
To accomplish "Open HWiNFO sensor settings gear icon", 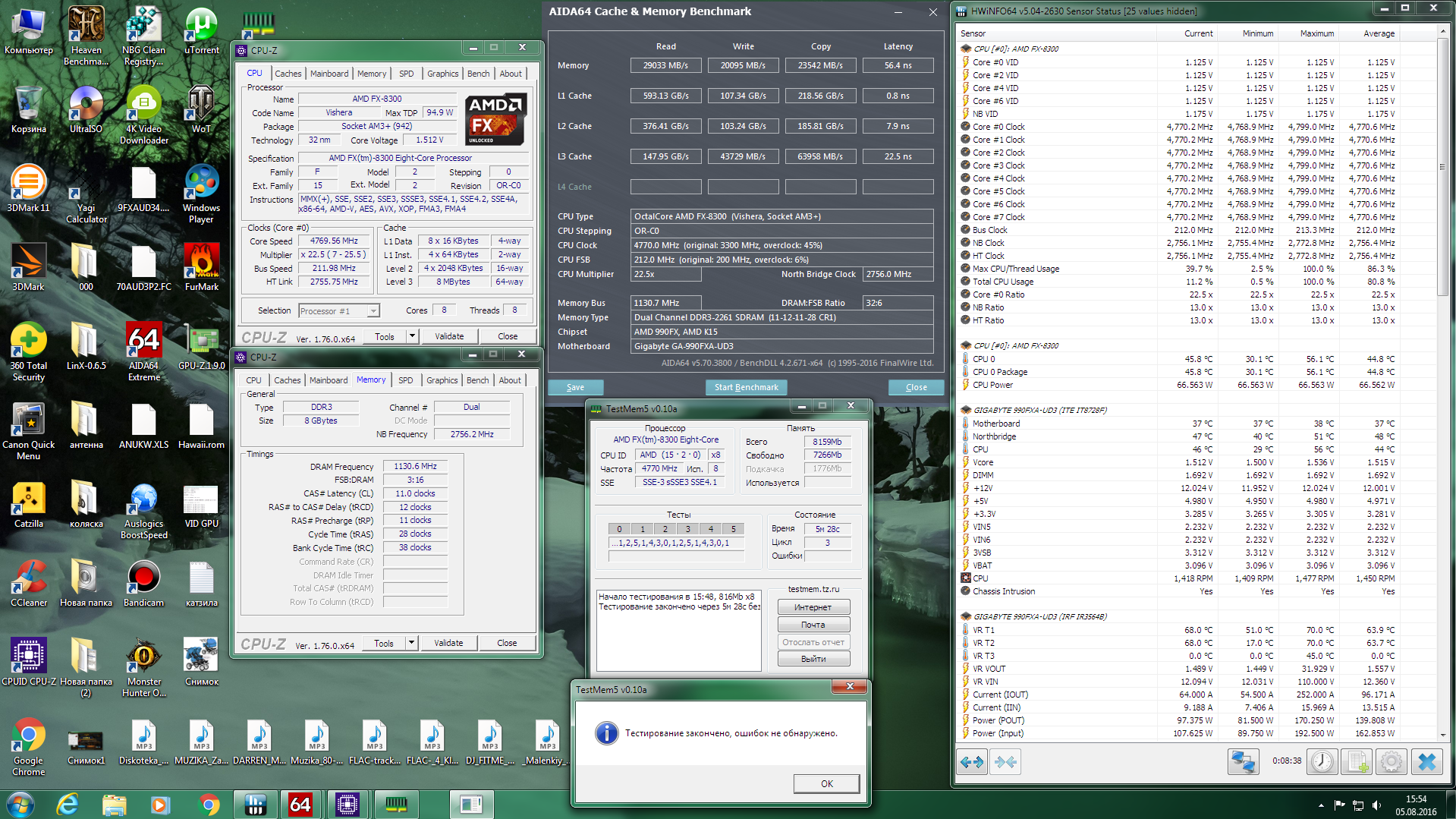I will click(1392, 761).
